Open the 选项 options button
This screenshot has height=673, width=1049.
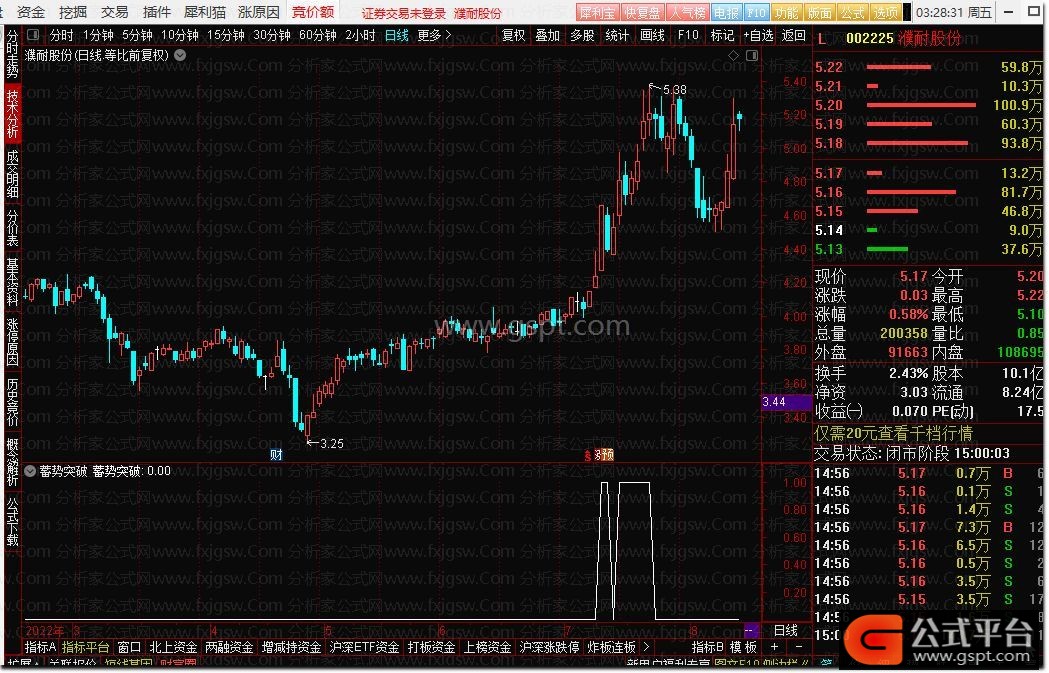coord(886,13)
